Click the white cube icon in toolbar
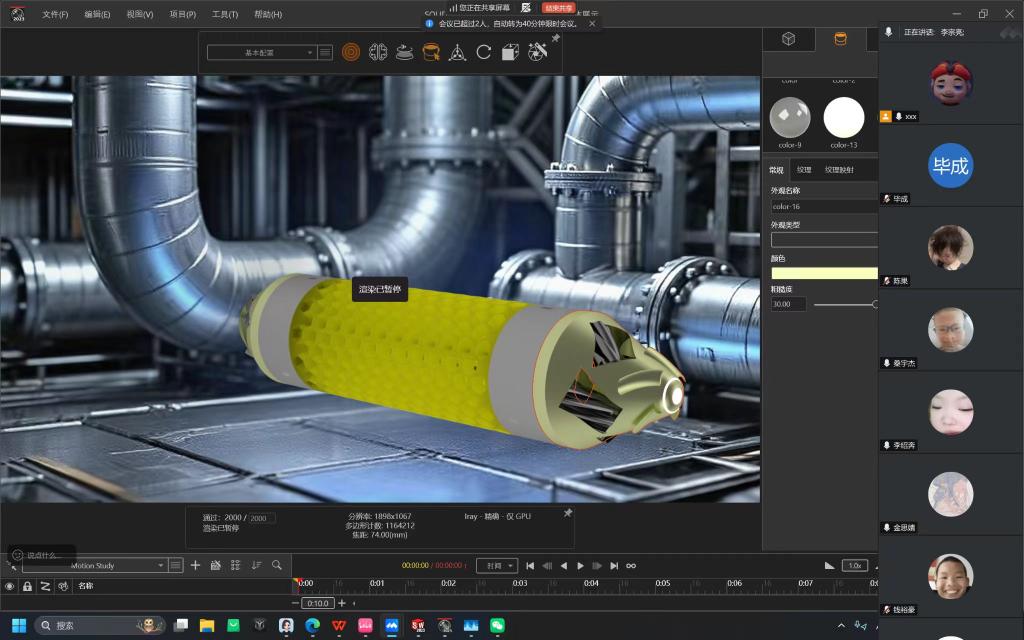This screenshot has height=640, width=1024. [x=510, y=52]
